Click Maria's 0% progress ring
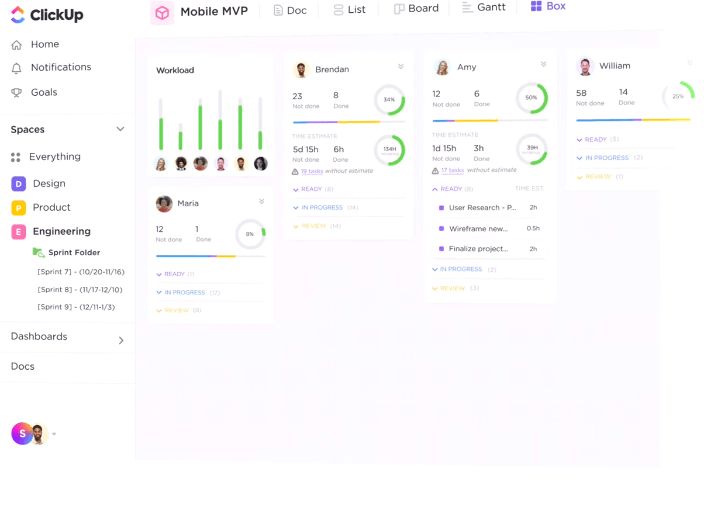The width and height of the screenshot is (715, 511). [x=250, y=234]
